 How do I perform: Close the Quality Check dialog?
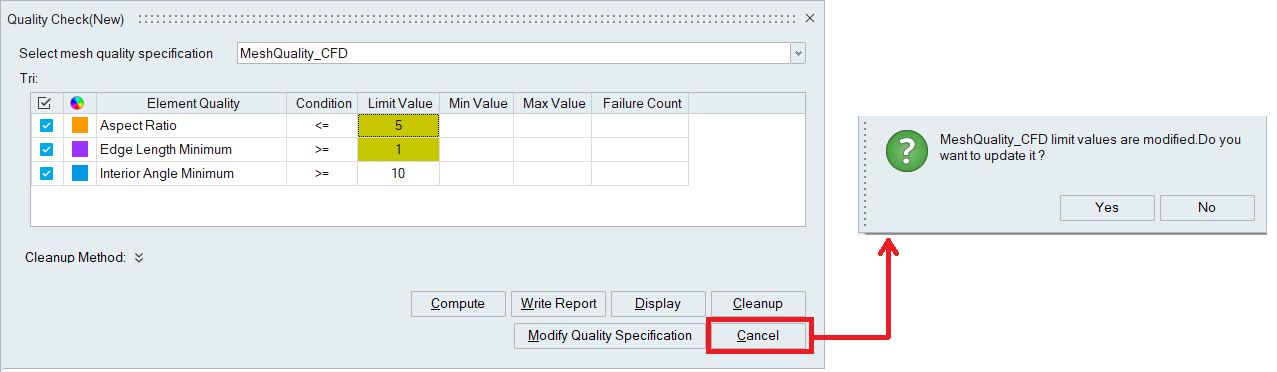click(810, 18)
